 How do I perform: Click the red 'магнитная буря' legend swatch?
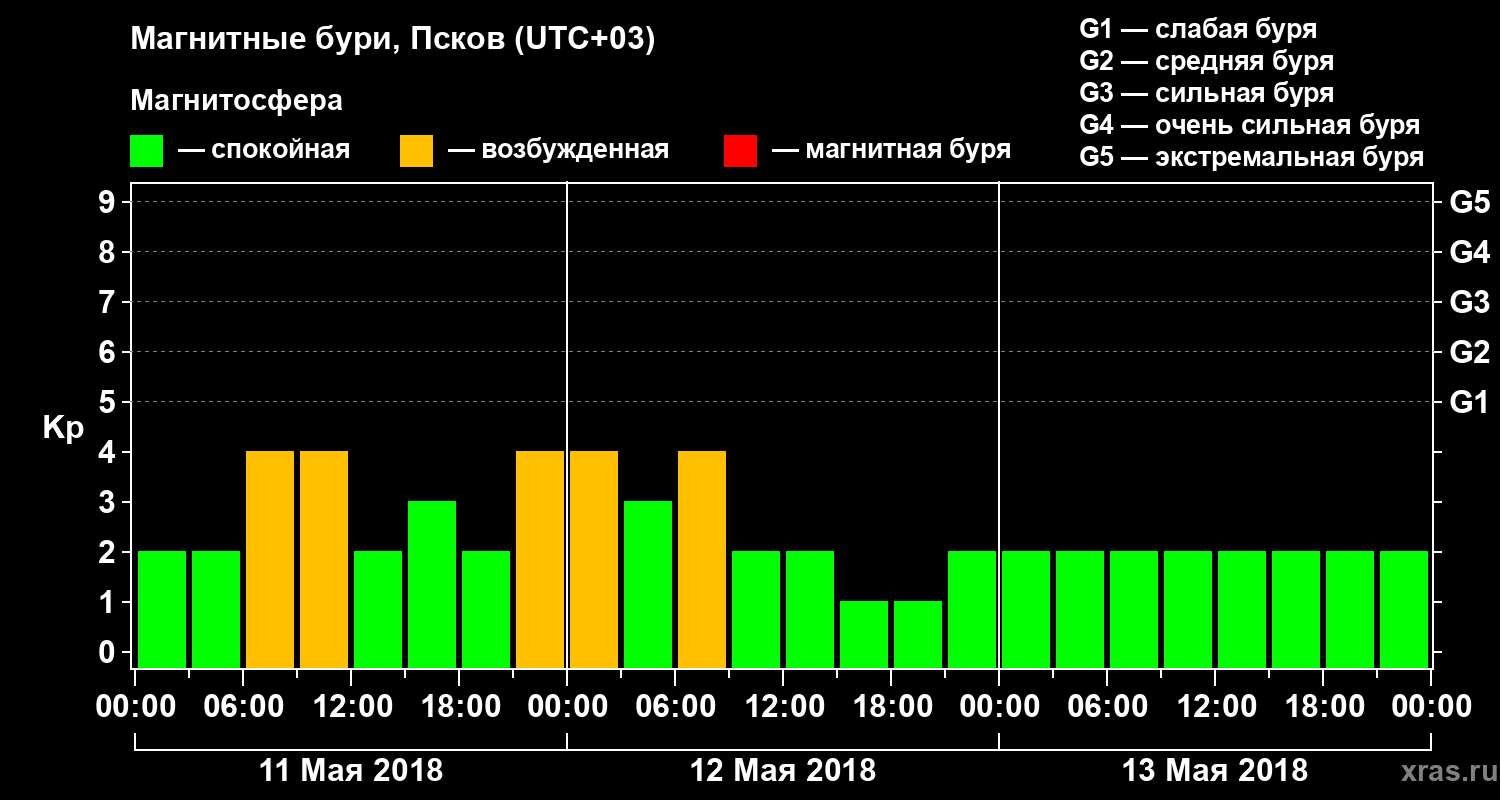pos(740,151)
